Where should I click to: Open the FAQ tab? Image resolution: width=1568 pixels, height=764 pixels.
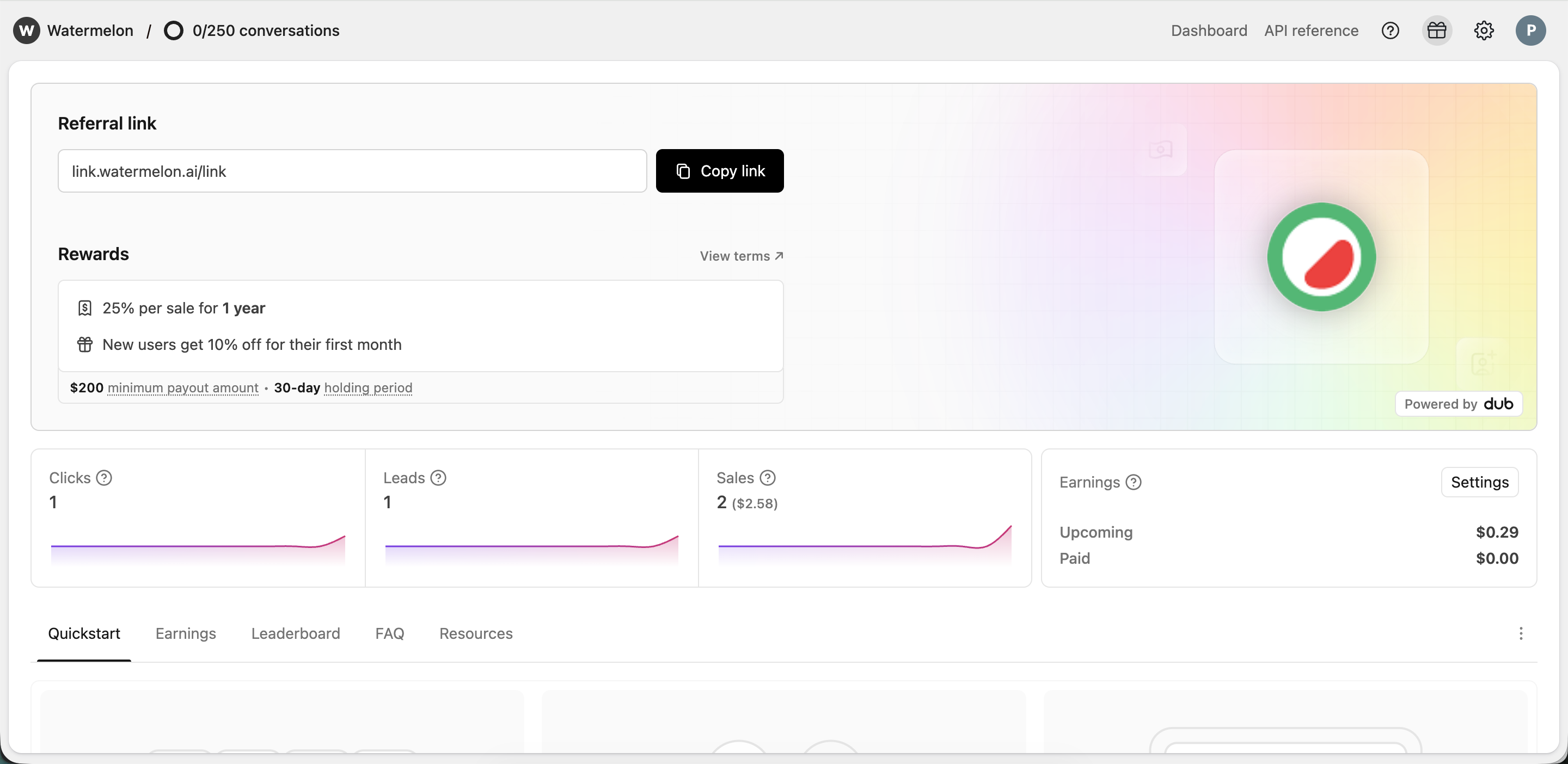[x=390, y=634]
